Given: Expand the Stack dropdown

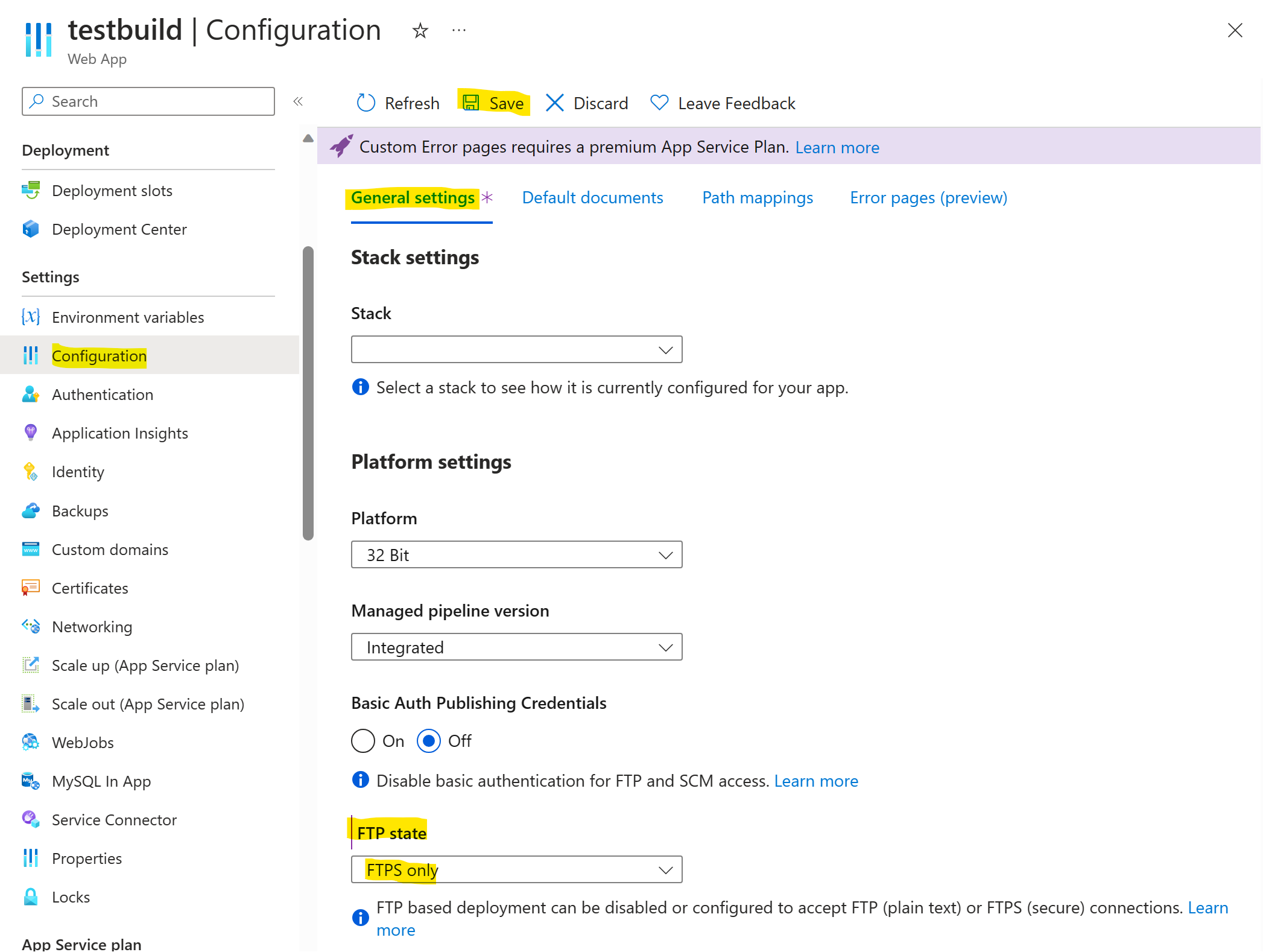Looking at the screenshot, I should (x=516, y=350).
